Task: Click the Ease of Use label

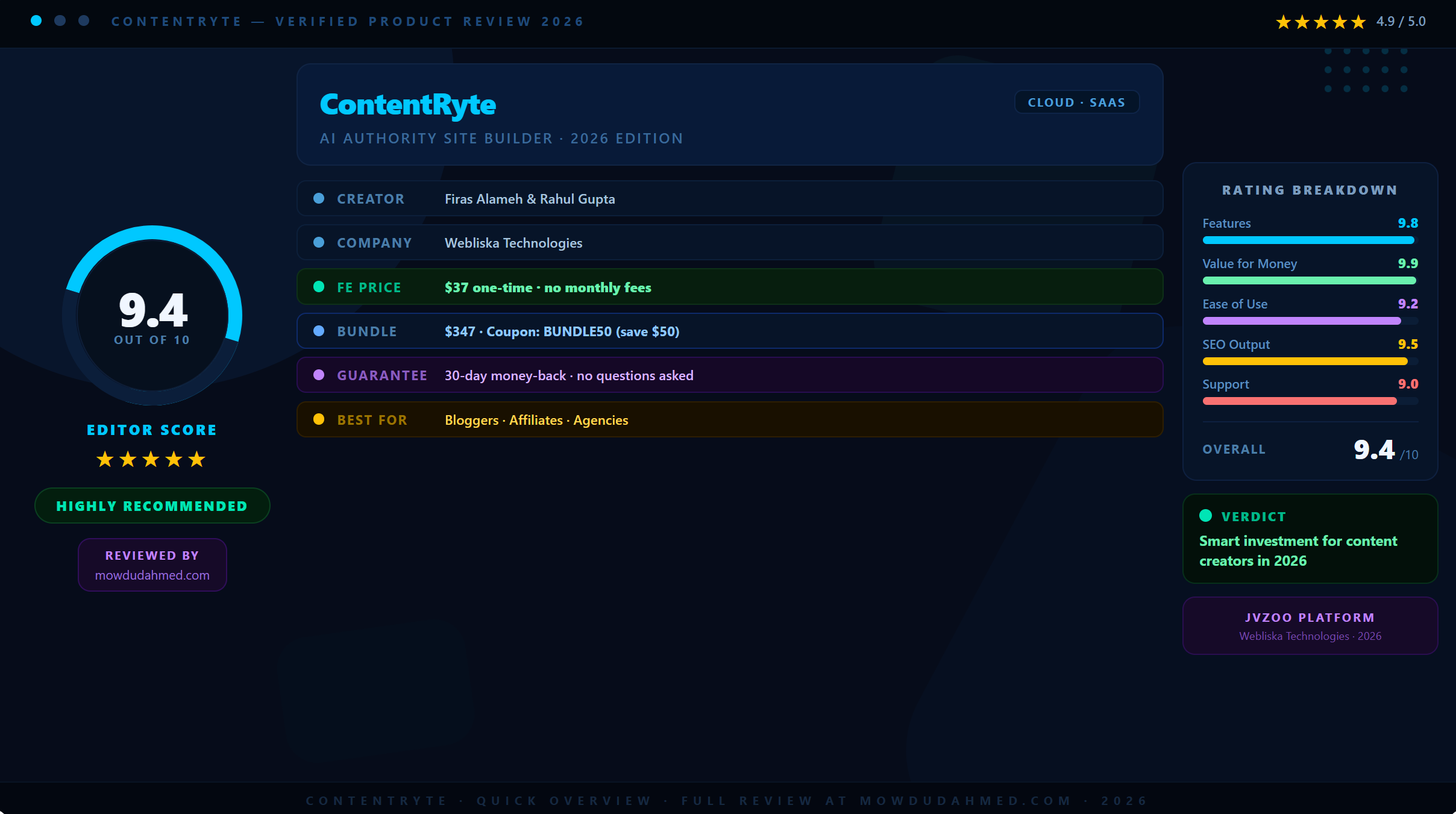Action: coord(1235,304)
